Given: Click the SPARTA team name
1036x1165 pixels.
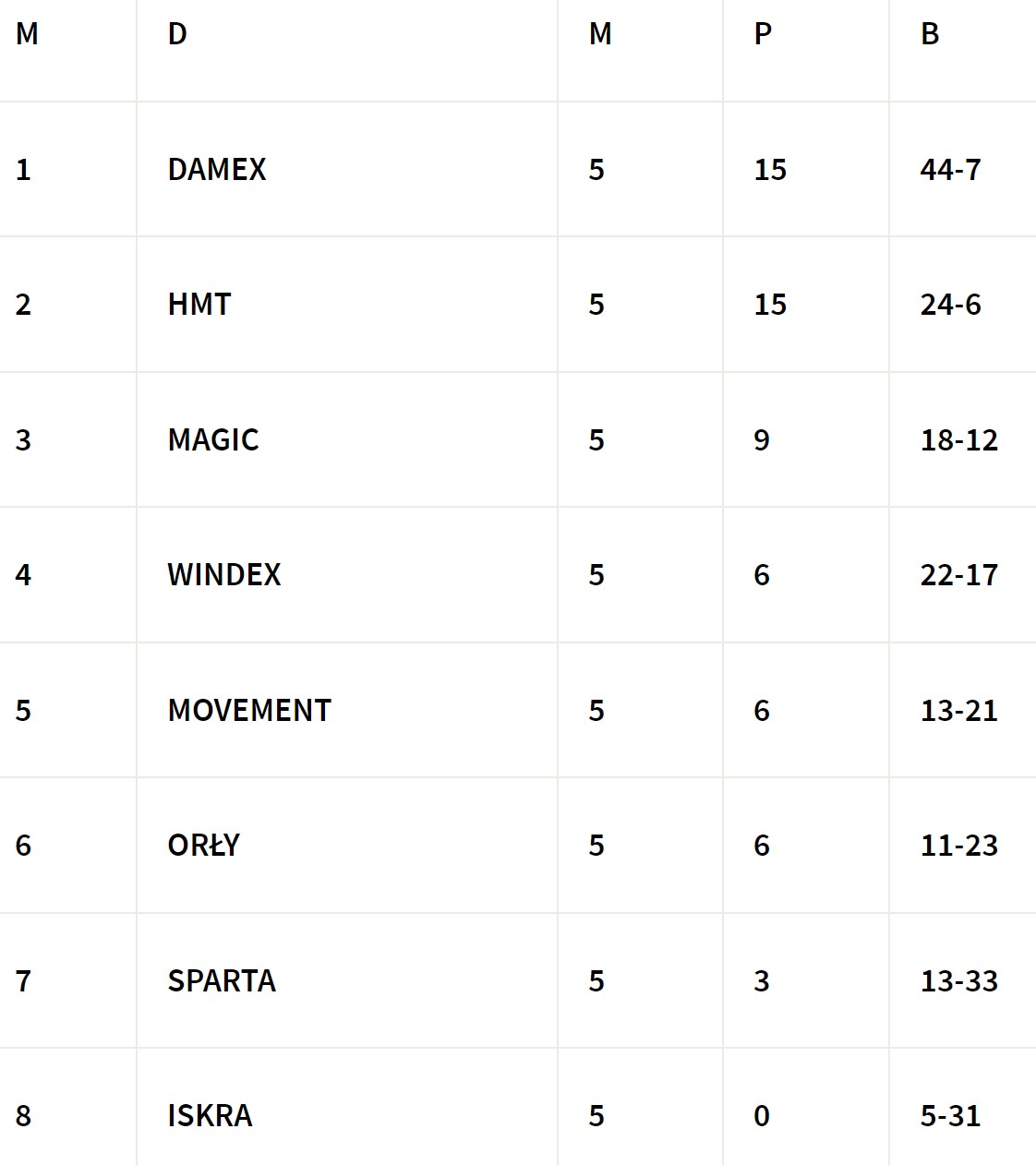Looking at the screenshot, I should click(x=222, y=981).
